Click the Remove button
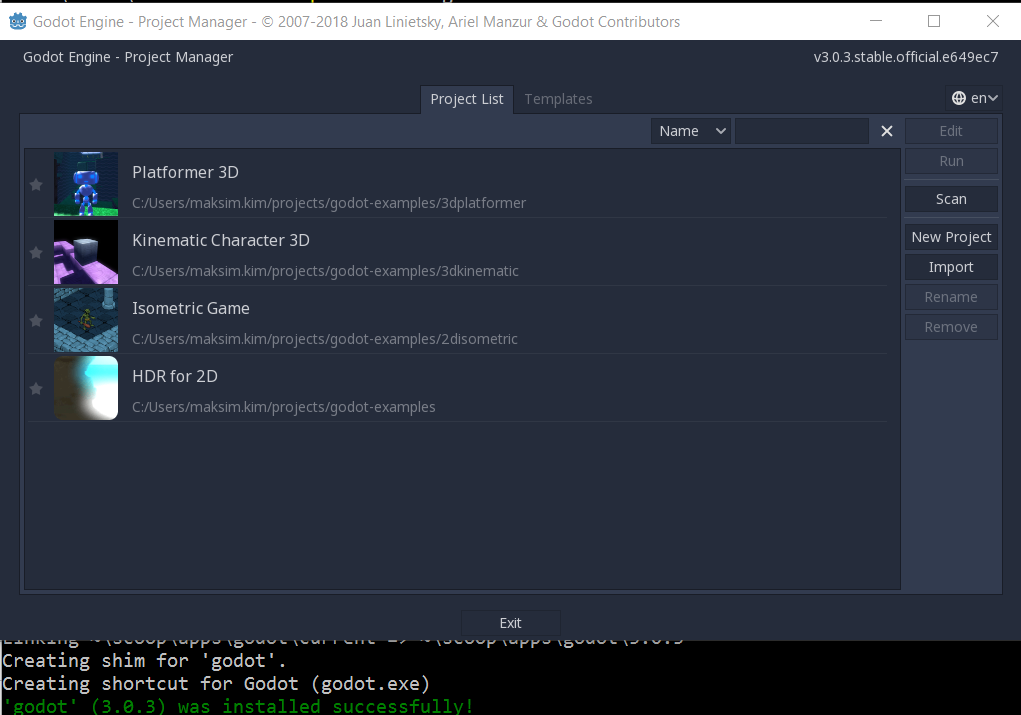Image resolution: width=1021 pixels, height=715 pixels. pos(951,327)
